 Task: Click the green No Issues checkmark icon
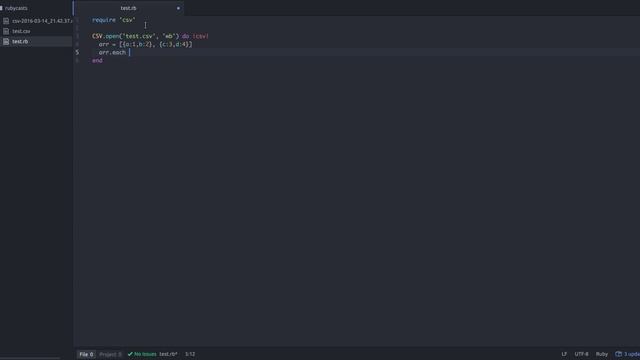point(130,354)
